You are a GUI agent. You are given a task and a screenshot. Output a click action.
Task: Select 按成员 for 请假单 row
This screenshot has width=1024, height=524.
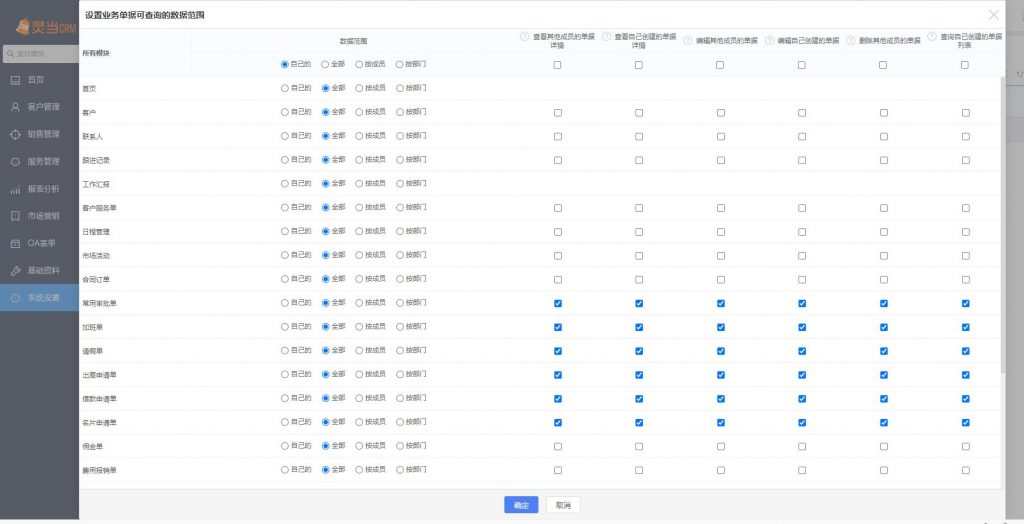[x=359, y=350]
